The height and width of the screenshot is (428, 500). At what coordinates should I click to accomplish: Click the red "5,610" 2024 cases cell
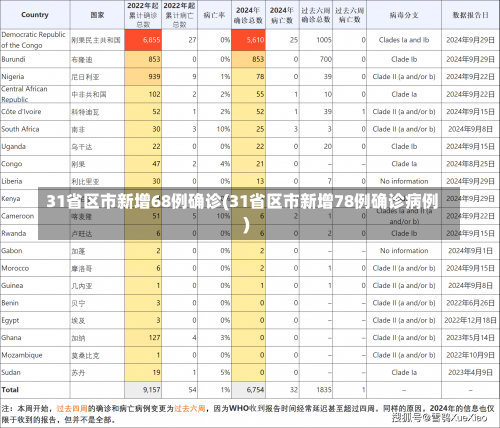(x=248, y=40)
